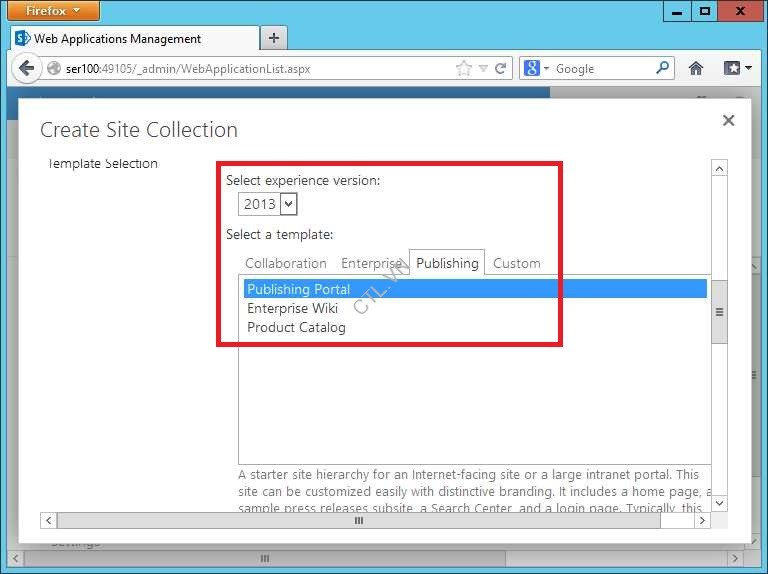Click the search magnifier icon
The image size is (768, 574).
[x=663, y=68]
